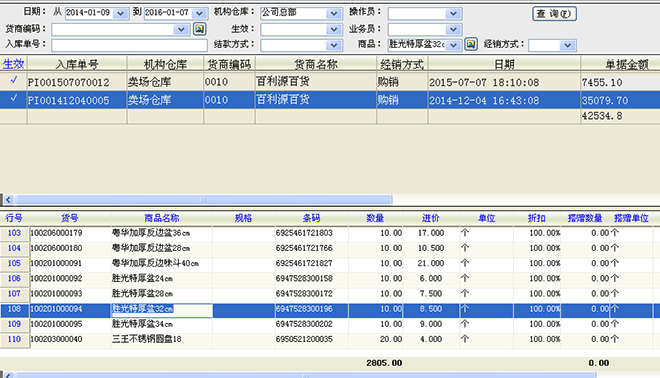Viewport: 660px width, 378px height.
Task: Click product name 胜光特厚盆24cm
Action: pos(142,278)
